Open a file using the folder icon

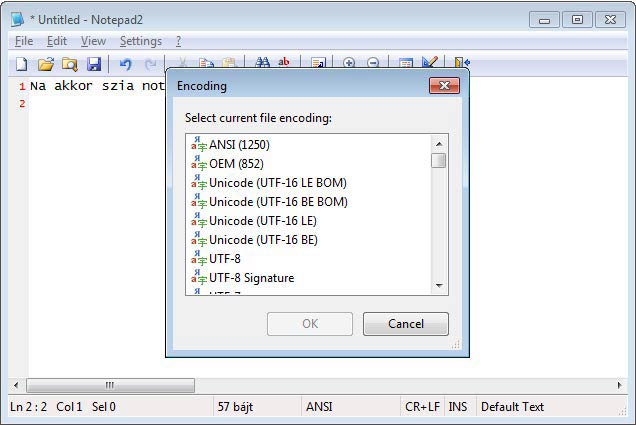pyautogui.click(x=46, y=64)
